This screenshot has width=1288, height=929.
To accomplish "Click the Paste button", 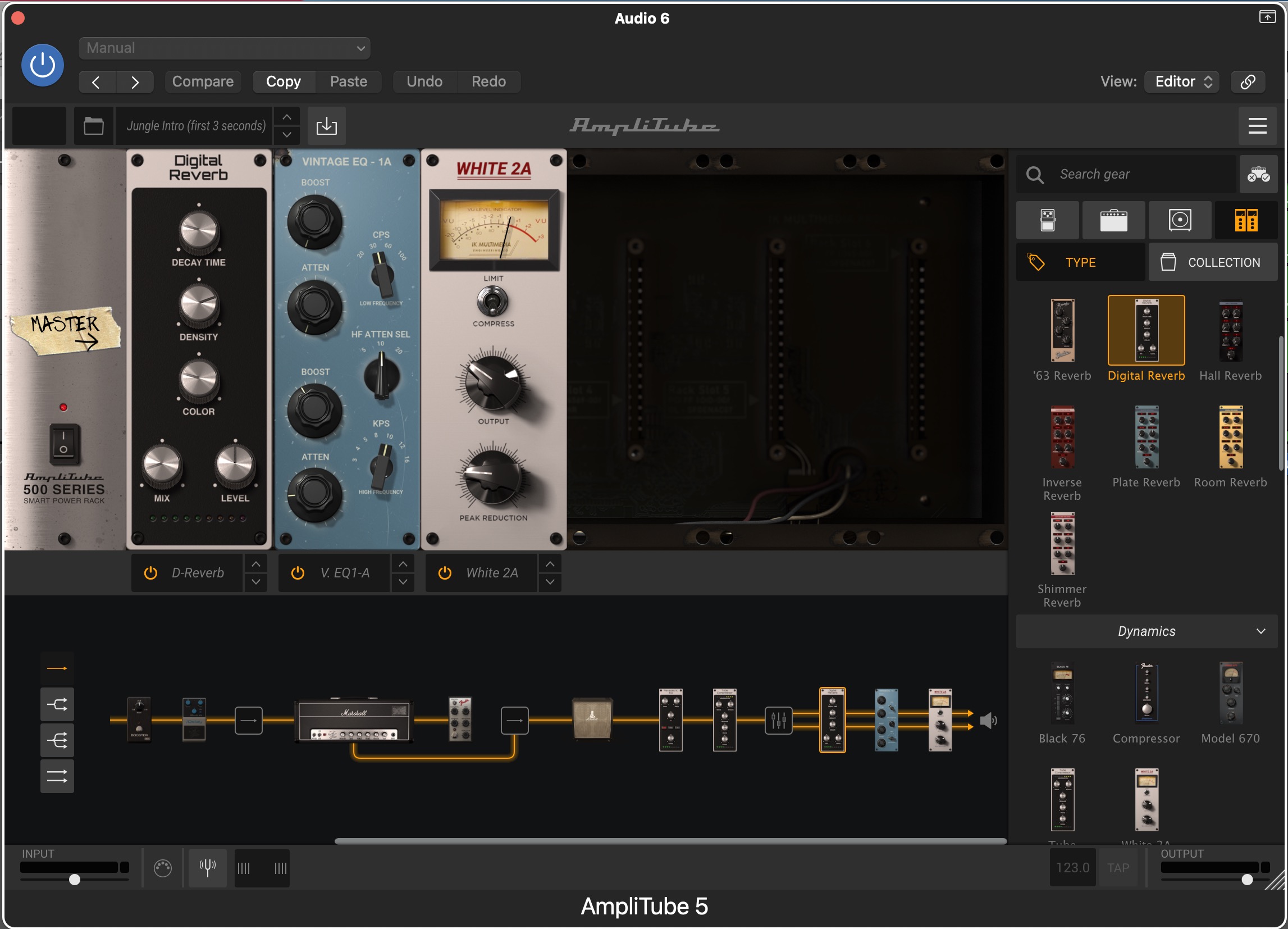I will point(348,82).
